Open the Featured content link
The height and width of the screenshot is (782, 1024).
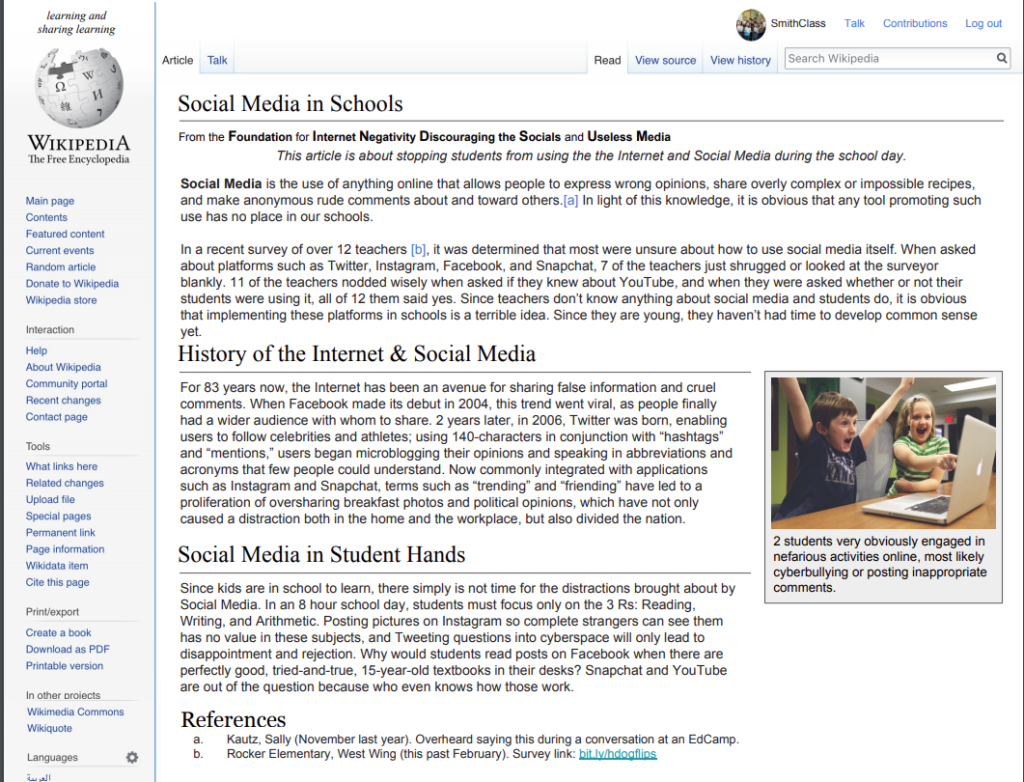click(x=65, y=234)
